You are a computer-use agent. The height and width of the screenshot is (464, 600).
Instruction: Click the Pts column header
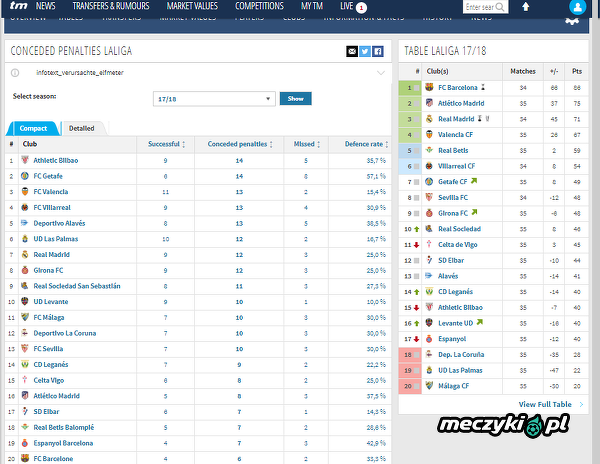tap(577, 71)
